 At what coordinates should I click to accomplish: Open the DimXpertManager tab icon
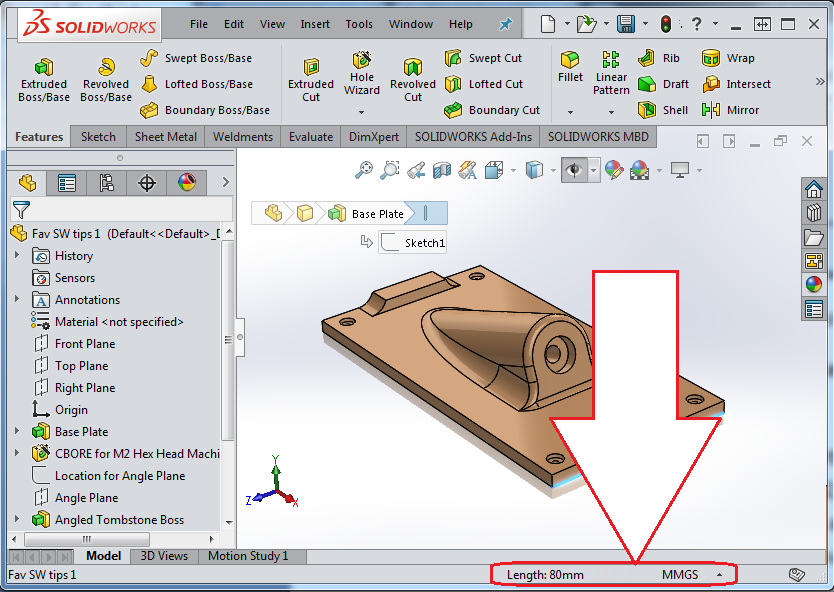click(x=146, y=184)
